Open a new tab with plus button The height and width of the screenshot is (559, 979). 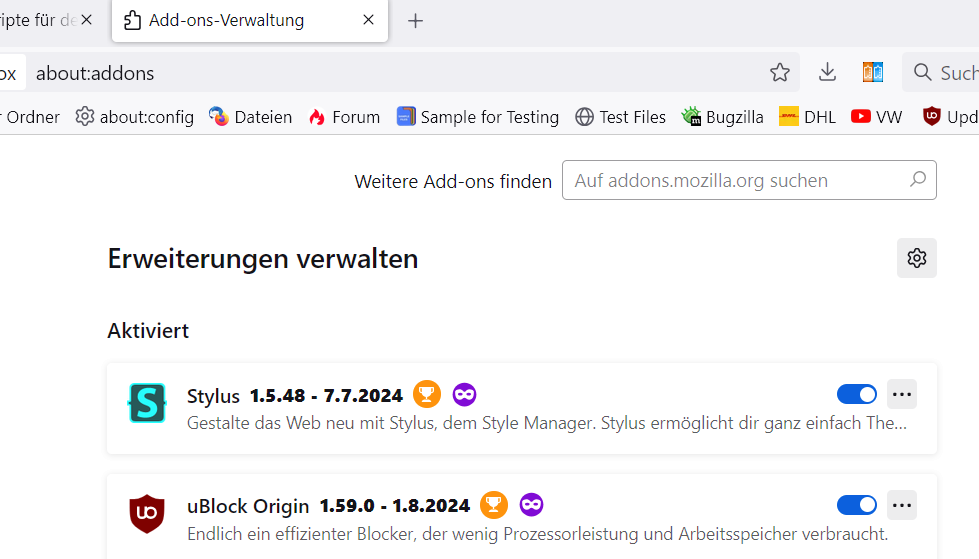[x=416, y=20]
